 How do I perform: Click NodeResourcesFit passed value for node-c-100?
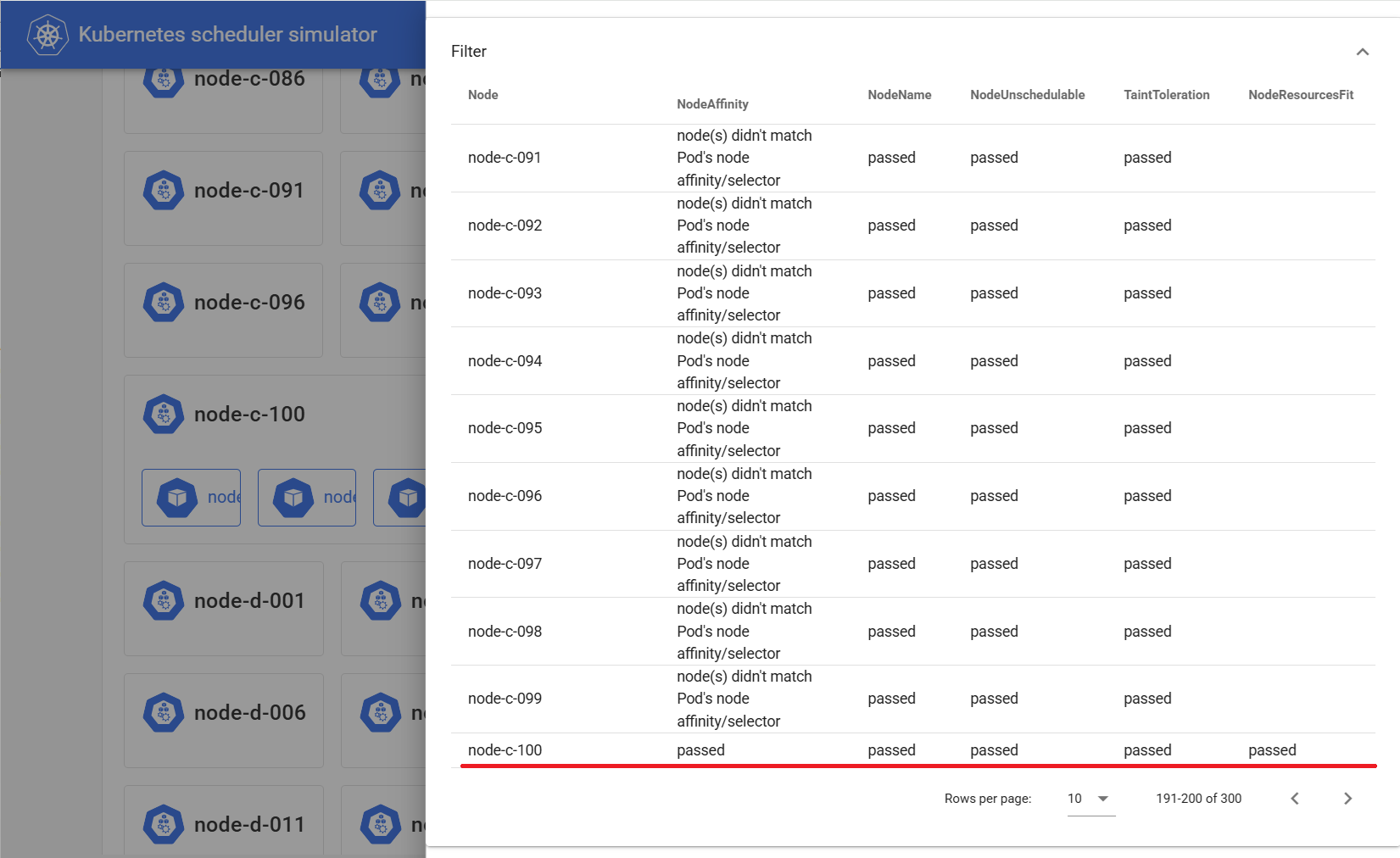(1272, 750)
